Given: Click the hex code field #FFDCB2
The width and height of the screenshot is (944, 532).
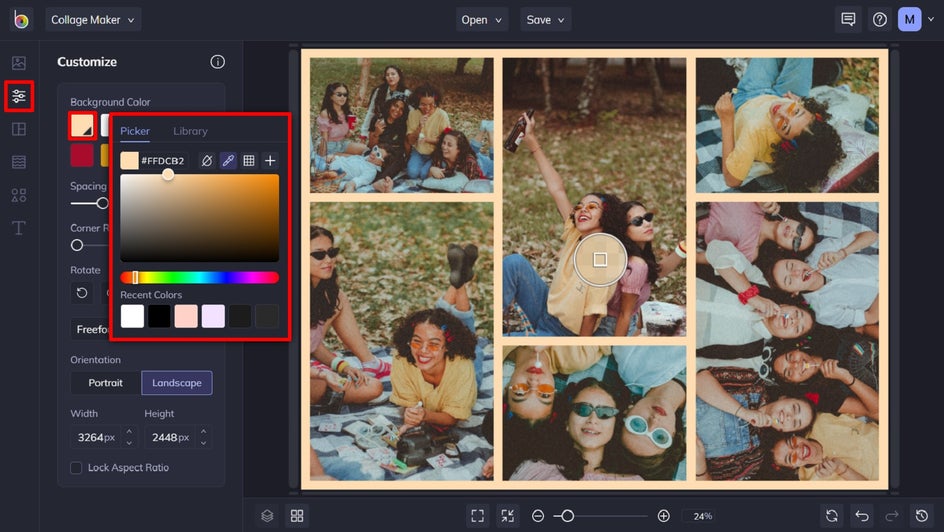Looking at the screenshot, I should (x=163, y=161).
